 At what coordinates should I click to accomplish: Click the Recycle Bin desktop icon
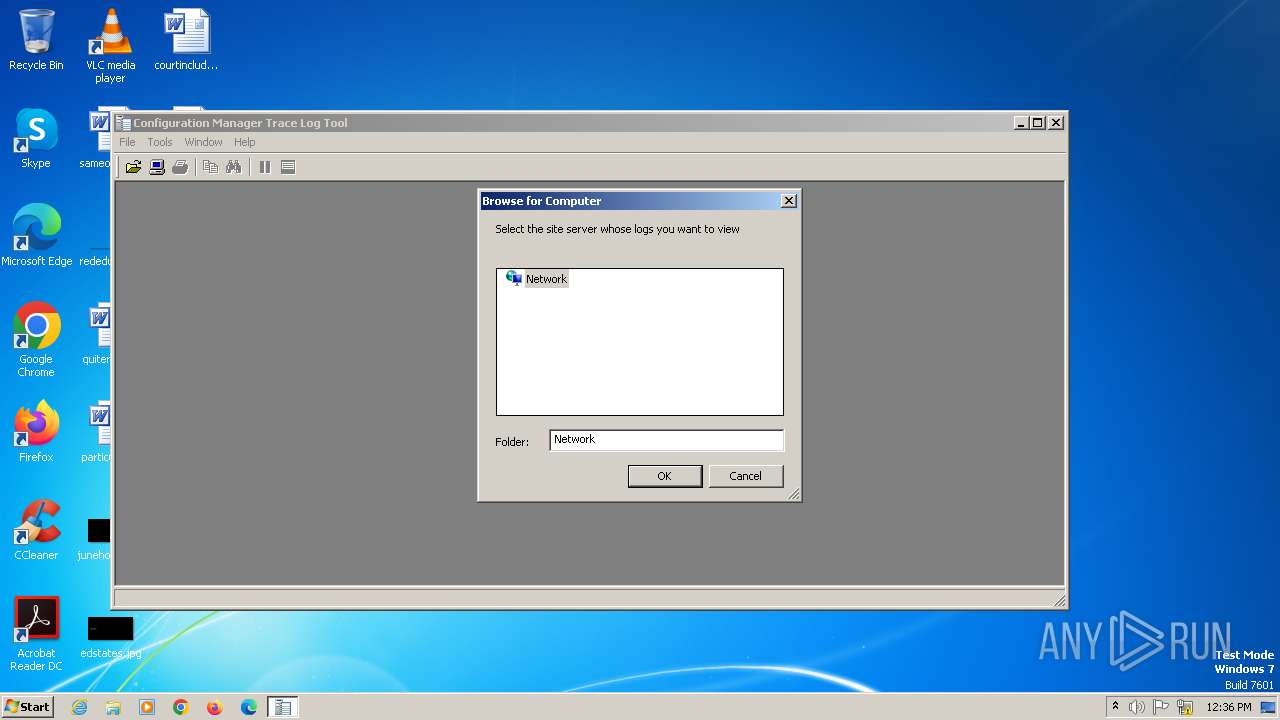tap(36, 41)
